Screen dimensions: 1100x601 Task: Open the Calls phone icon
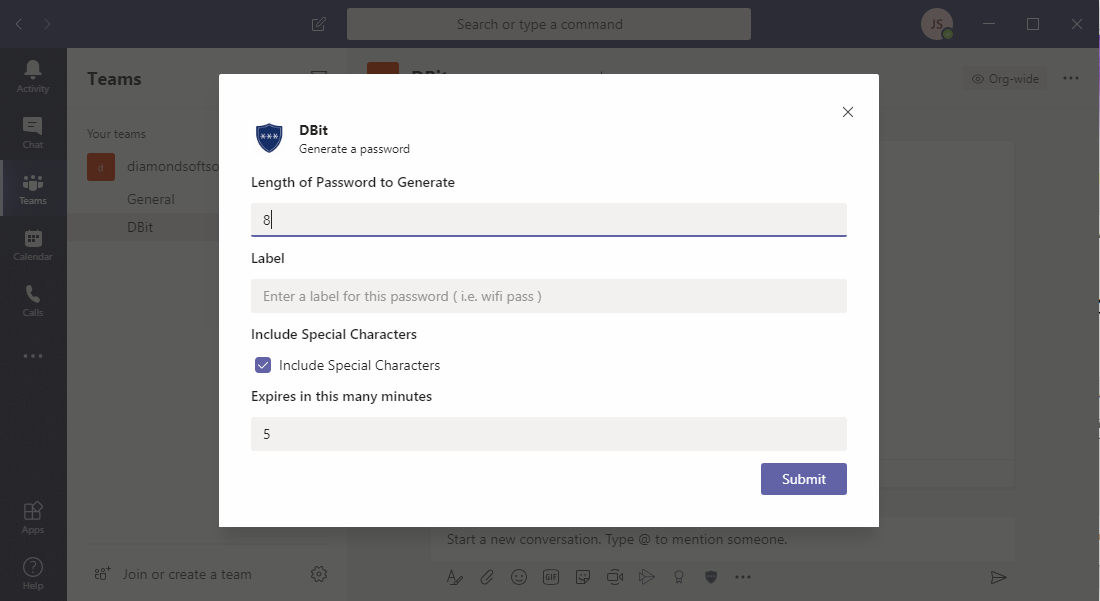(x=33, y=294)
